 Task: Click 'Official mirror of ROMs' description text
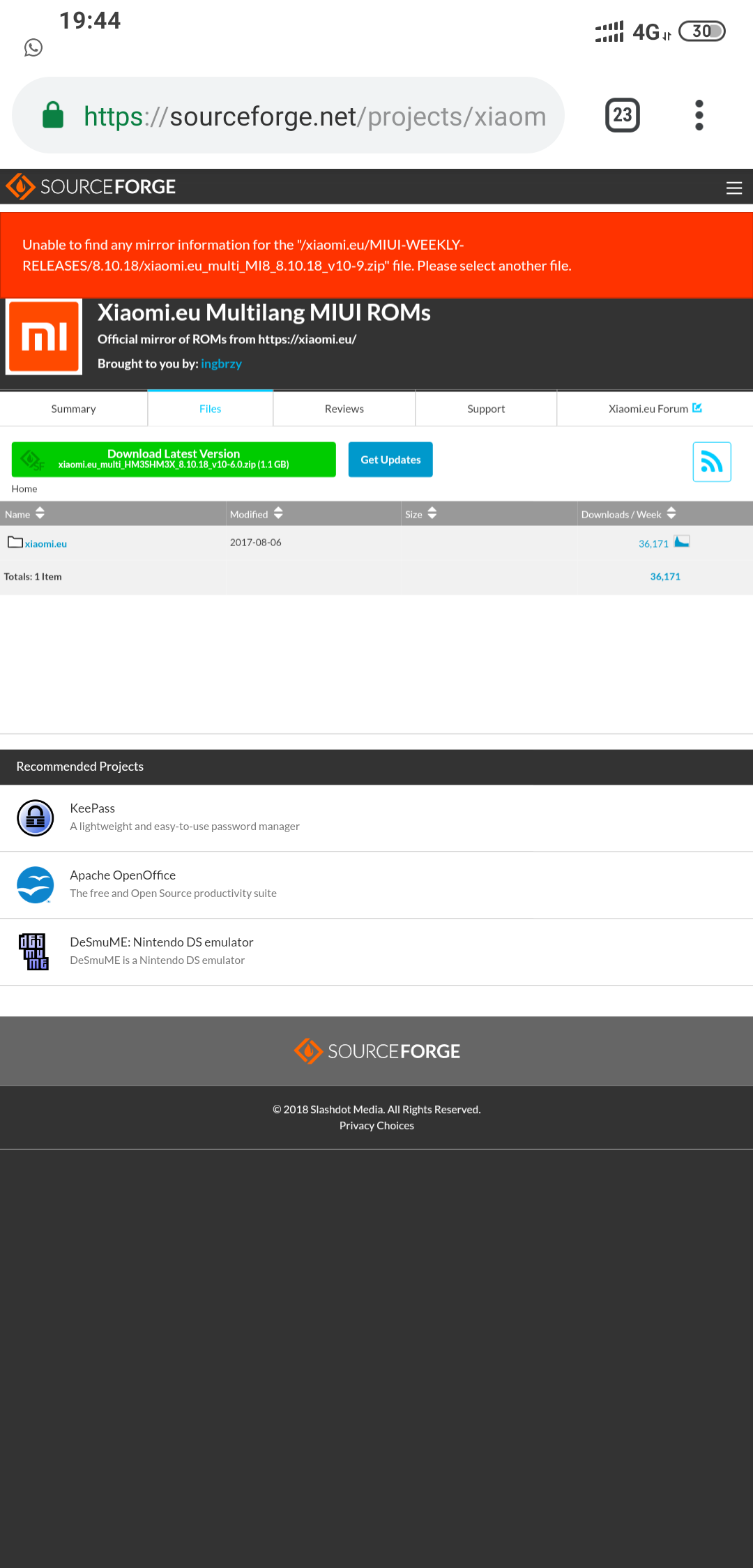[x=227, y=339]
